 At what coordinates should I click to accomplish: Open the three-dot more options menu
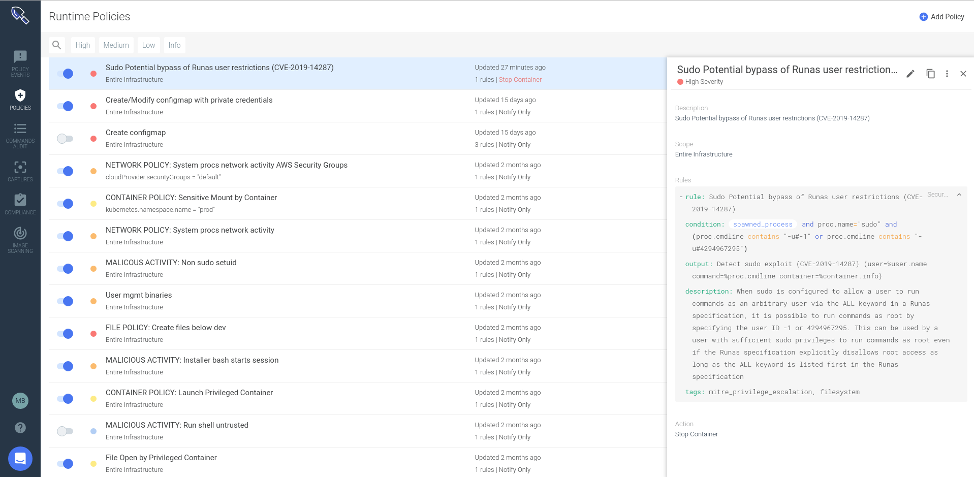(x=947, y=74)
